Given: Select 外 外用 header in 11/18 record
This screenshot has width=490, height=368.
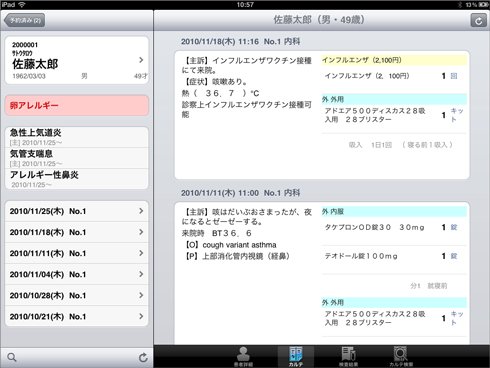Looking at the screenshot, I should (394, 99).
